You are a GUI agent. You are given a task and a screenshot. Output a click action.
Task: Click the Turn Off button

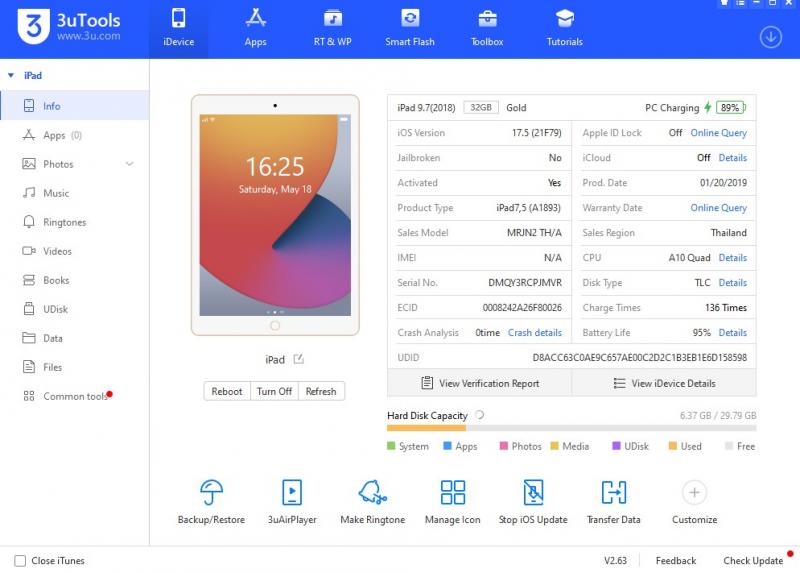[274, 391]
